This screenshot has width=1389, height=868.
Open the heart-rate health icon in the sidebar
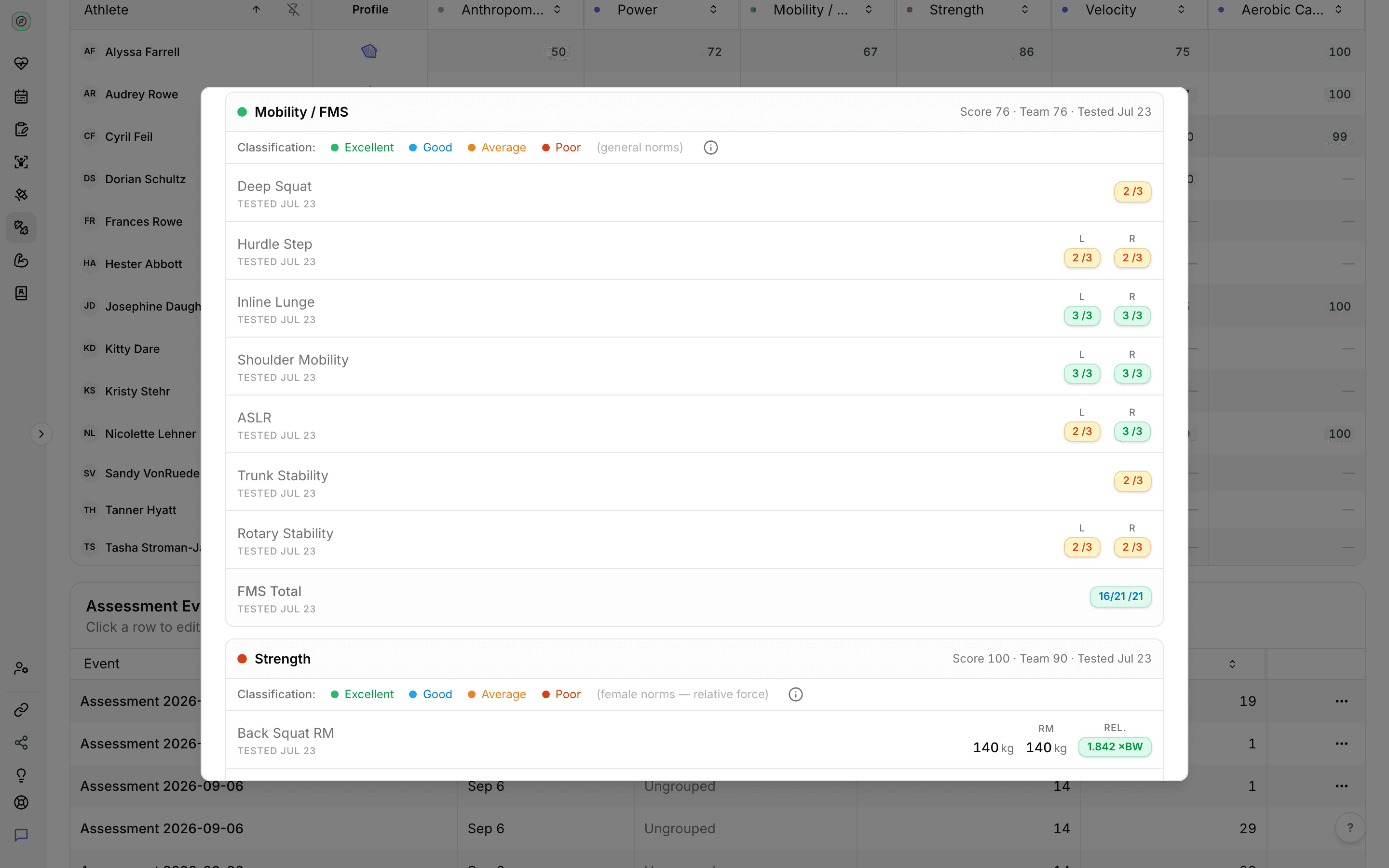(21, 64)
